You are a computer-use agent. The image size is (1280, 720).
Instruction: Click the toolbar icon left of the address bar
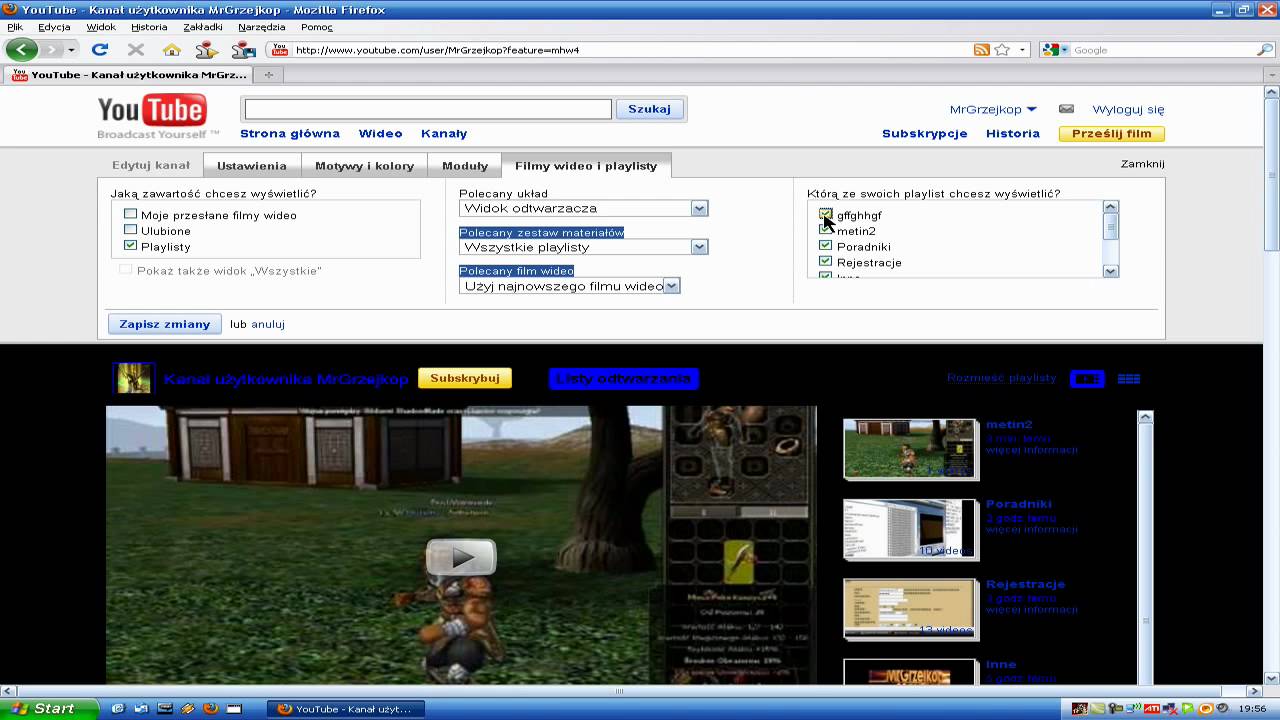[x=243, y=49]
